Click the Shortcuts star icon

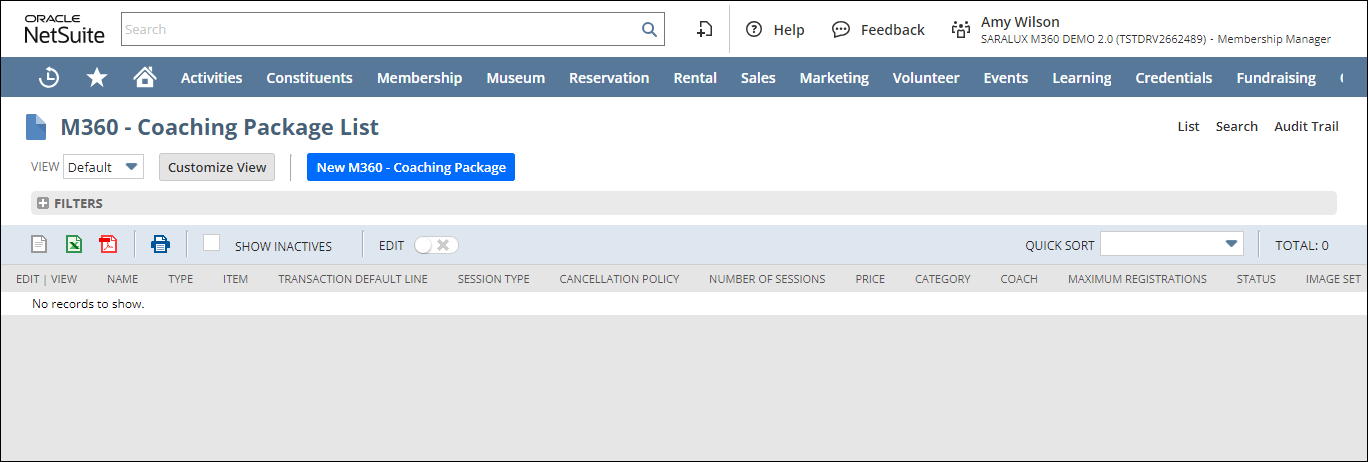tap(97, 78)
